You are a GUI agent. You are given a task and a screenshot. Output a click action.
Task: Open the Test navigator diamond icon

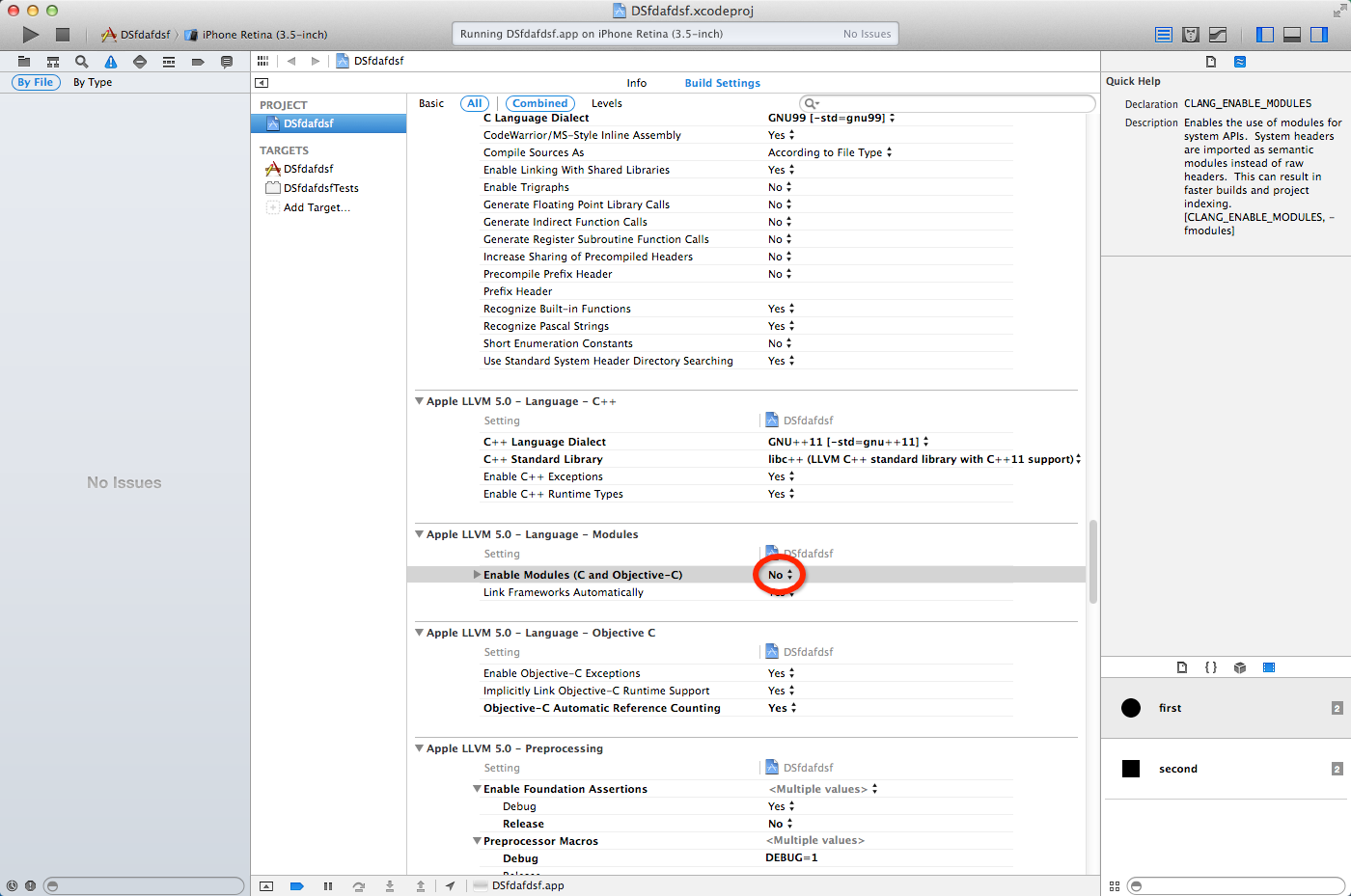[140, 62]
